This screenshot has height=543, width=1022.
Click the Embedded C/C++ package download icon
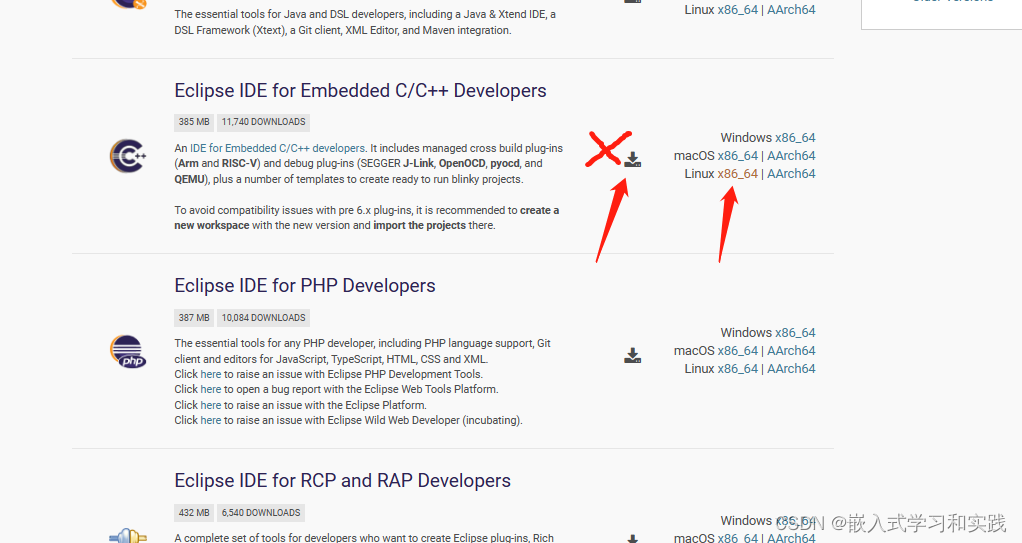coord(632,160)
